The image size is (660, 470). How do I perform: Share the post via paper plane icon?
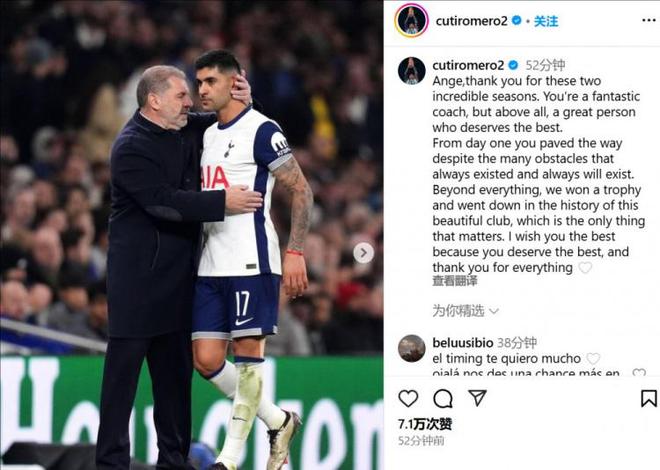click(x=477, y=398)
